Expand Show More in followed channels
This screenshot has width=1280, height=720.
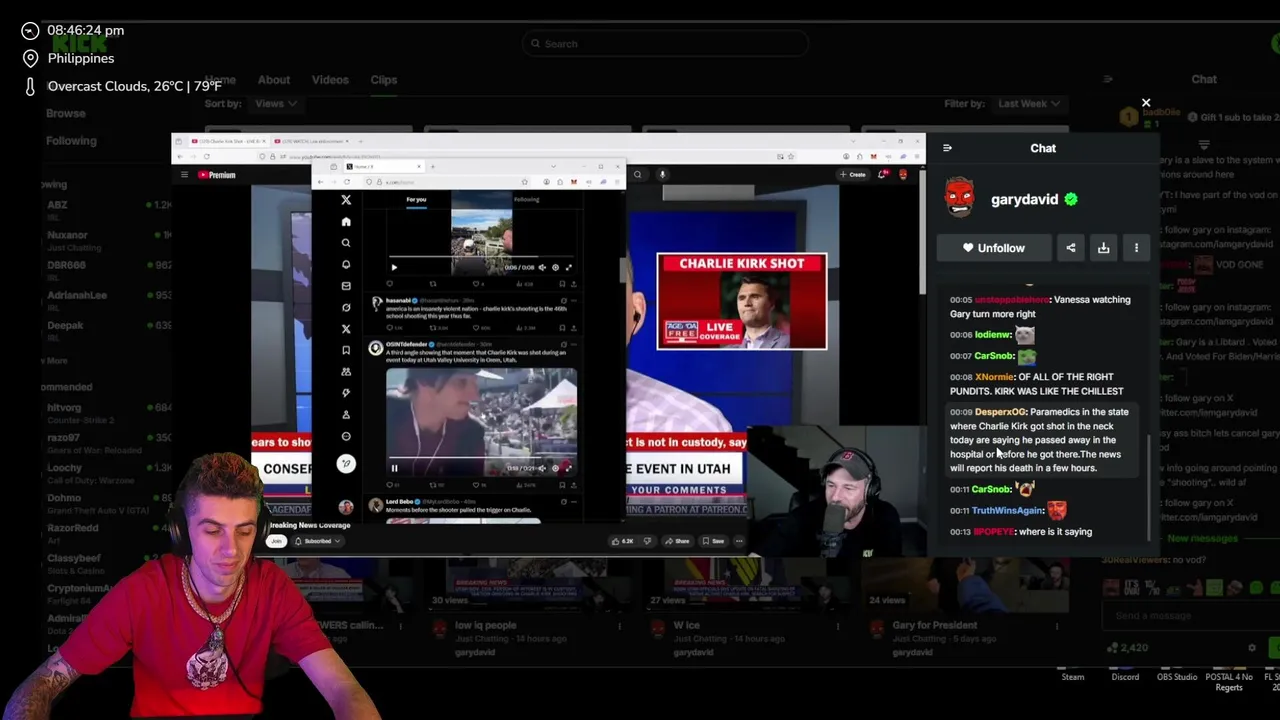click(x=55, y=361)
